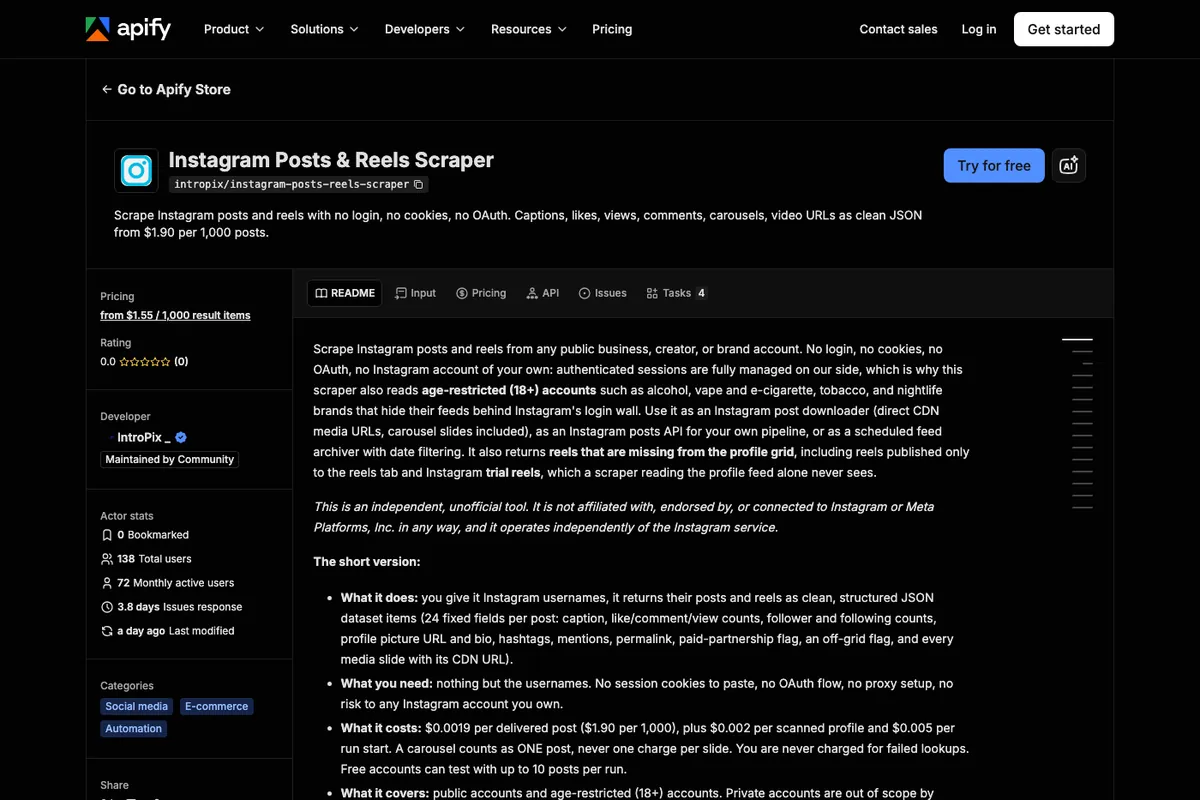Open the Pricing tab in actor page
Viewport: 1200px width, 800px height.
(x=481, y=293)
